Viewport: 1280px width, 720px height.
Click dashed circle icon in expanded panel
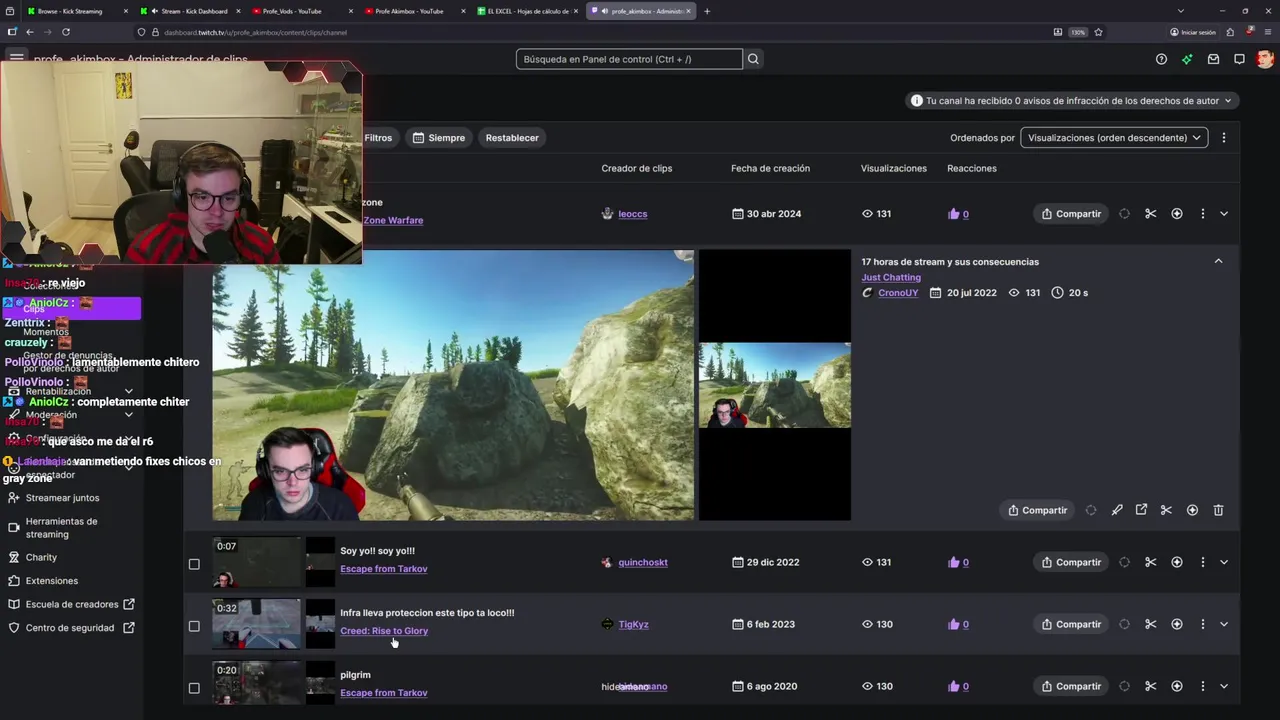(1091, 510)
